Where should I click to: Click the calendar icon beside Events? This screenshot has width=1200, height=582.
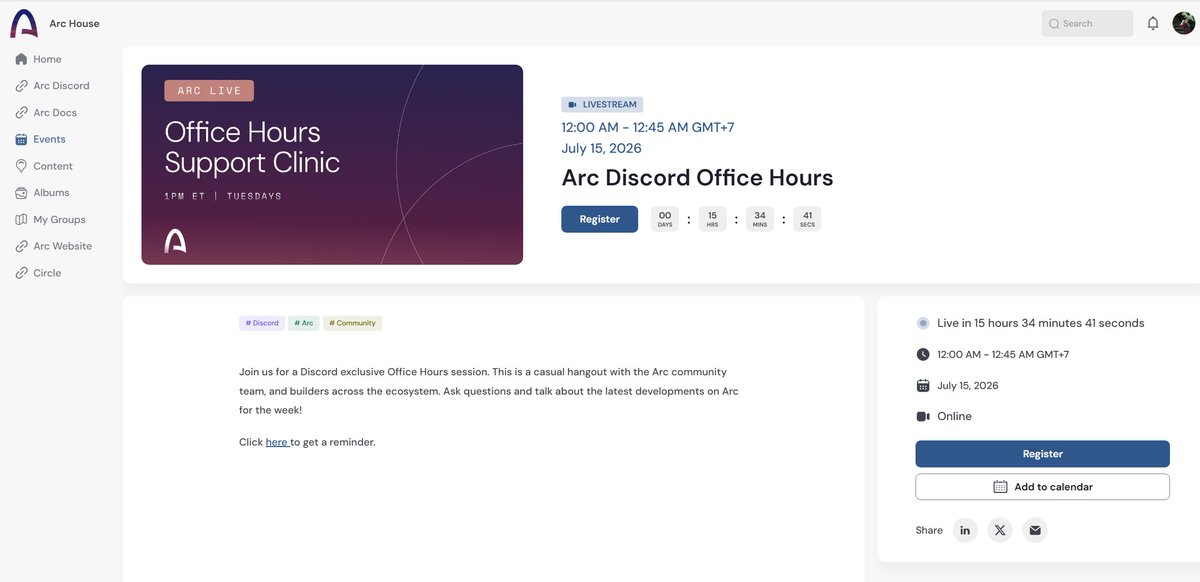(22, 139)
